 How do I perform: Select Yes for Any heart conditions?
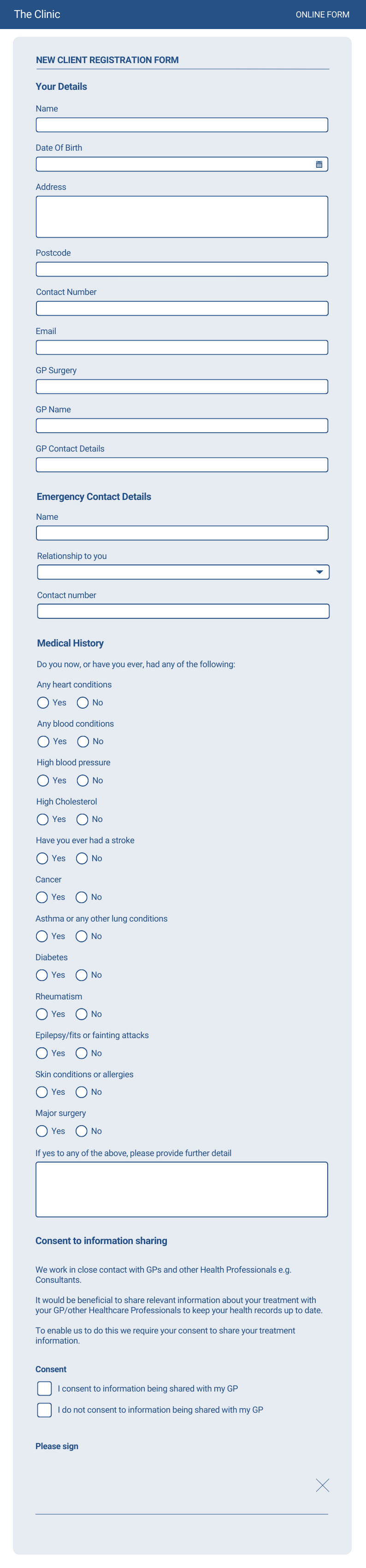coord(43,702)
